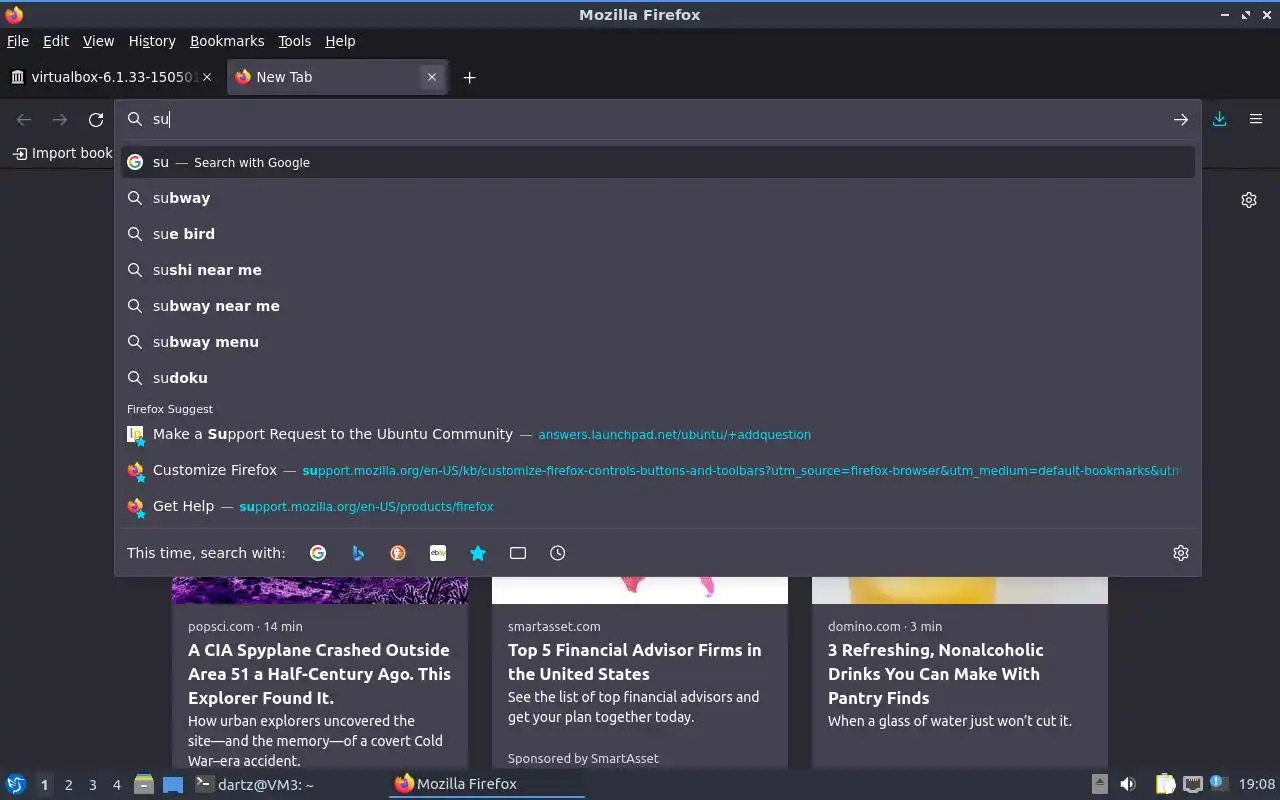Screen dimensions: 1280x800
Task: Search history using the clock icon
Action: (x=558, y=553)
